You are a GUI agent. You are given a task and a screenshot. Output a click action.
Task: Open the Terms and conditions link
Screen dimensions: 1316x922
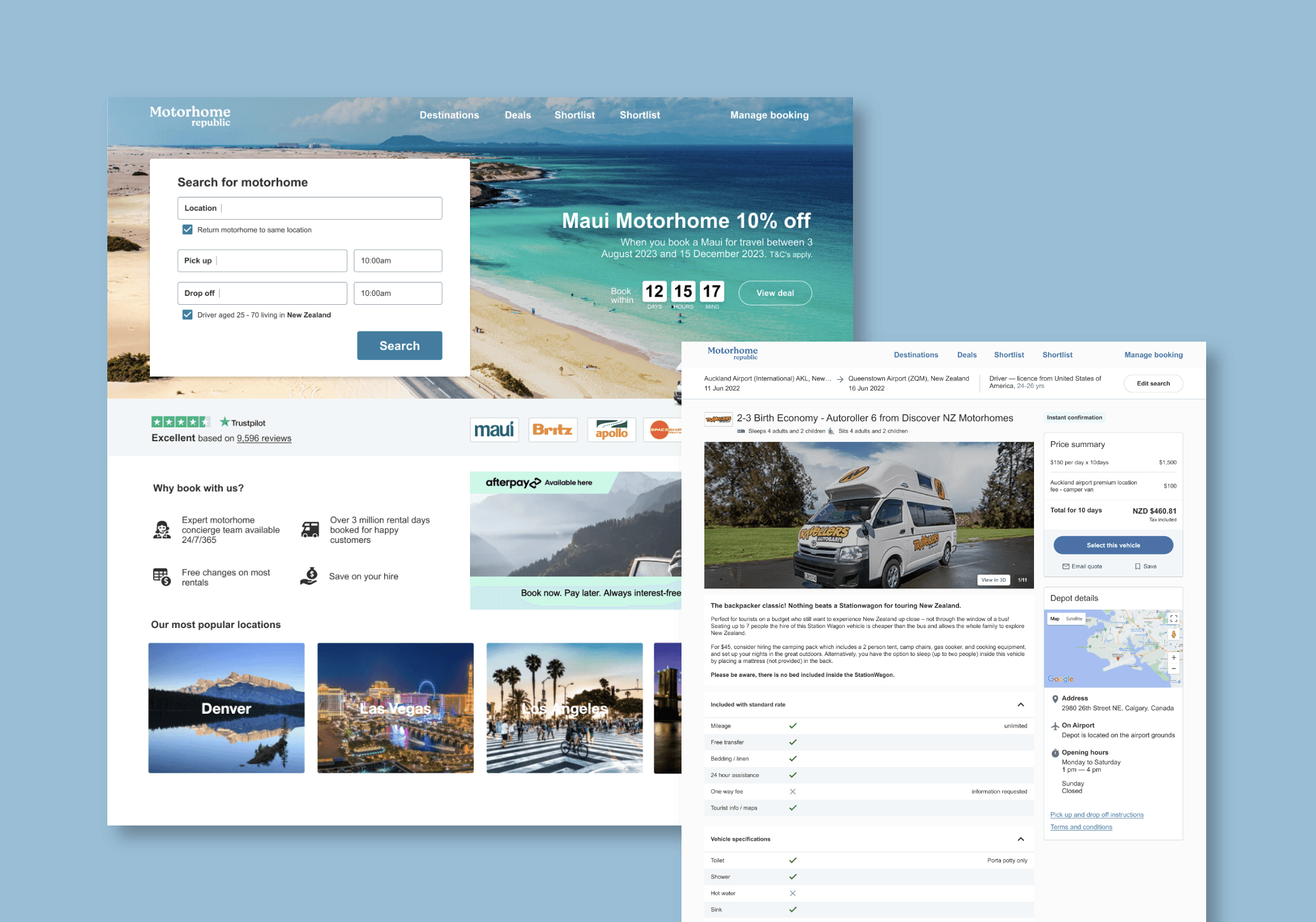pyautogui.click(x=1081, y=827)
